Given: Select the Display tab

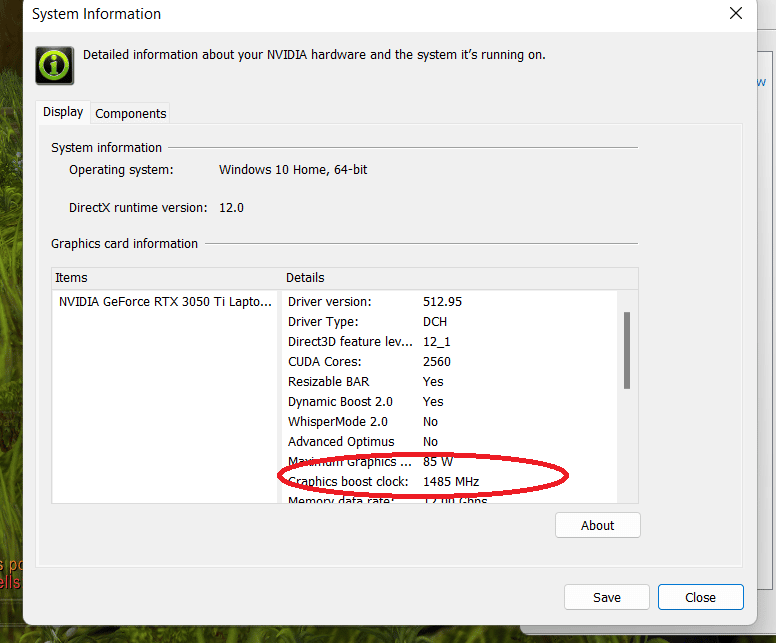Looking at the screenshot, I should click(63, 112).
